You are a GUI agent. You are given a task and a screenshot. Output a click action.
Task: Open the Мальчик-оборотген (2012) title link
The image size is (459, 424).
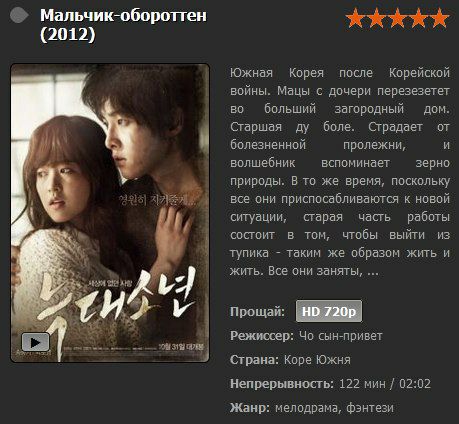(x=123, y=25)
